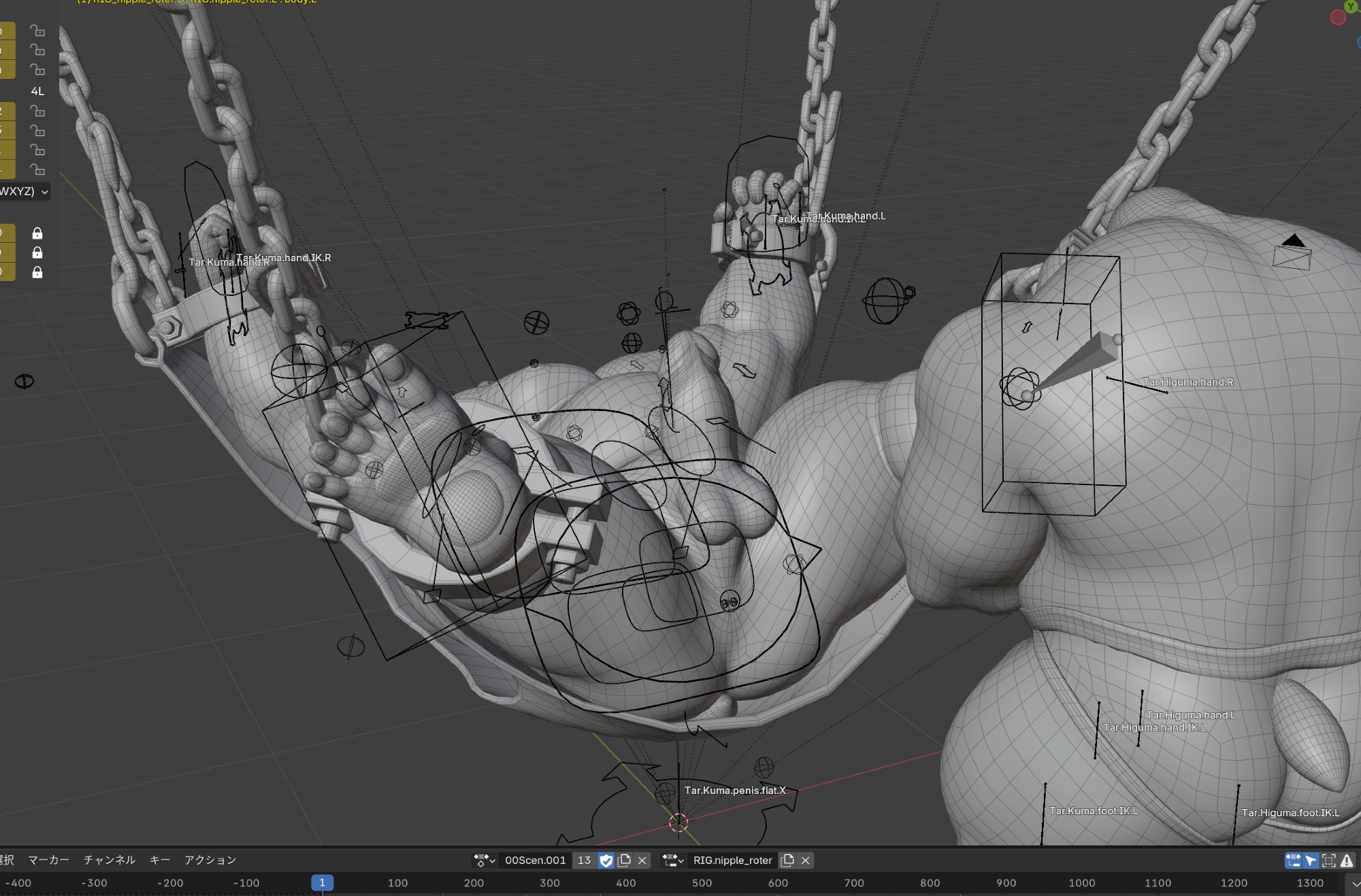Open the マーカー menu

[49, 860]
